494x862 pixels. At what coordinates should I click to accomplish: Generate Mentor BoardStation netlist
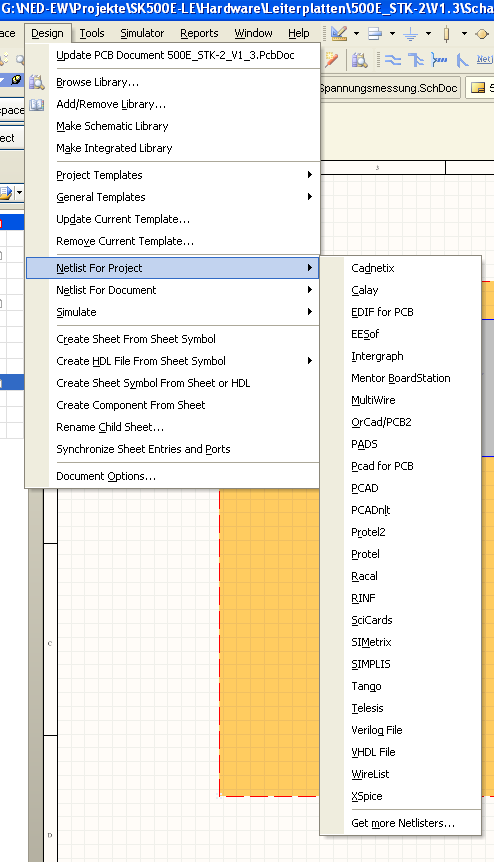(x=401, y=378)
